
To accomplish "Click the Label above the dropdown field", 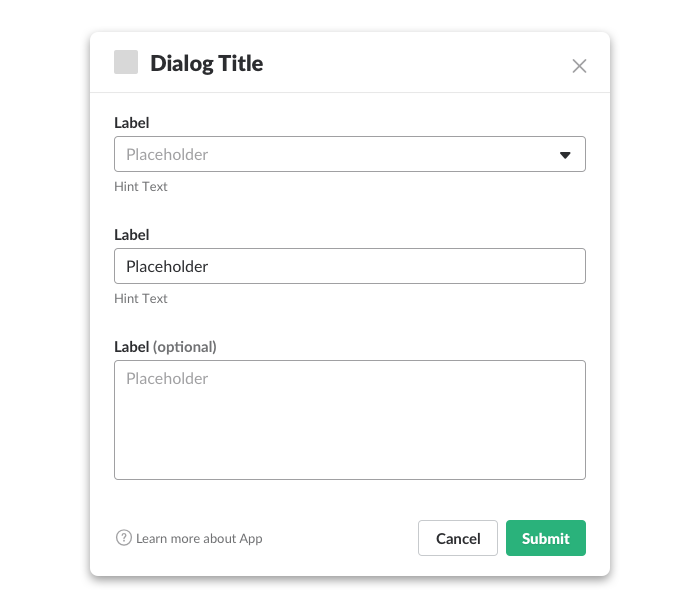I will 132,123.
